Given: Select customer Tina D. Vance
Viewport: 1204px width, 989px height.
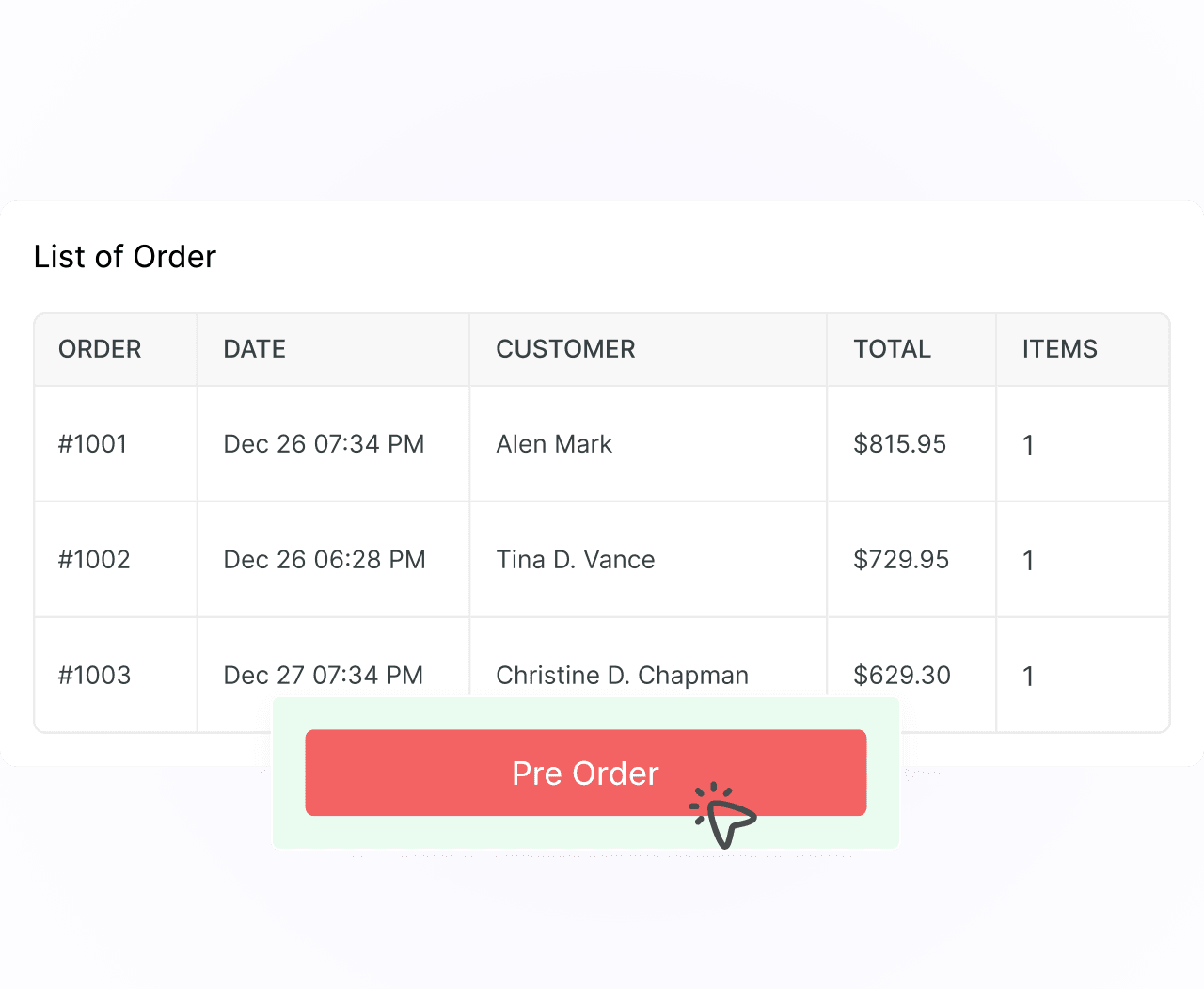Looking at the screenshot, I should [576, 560].
